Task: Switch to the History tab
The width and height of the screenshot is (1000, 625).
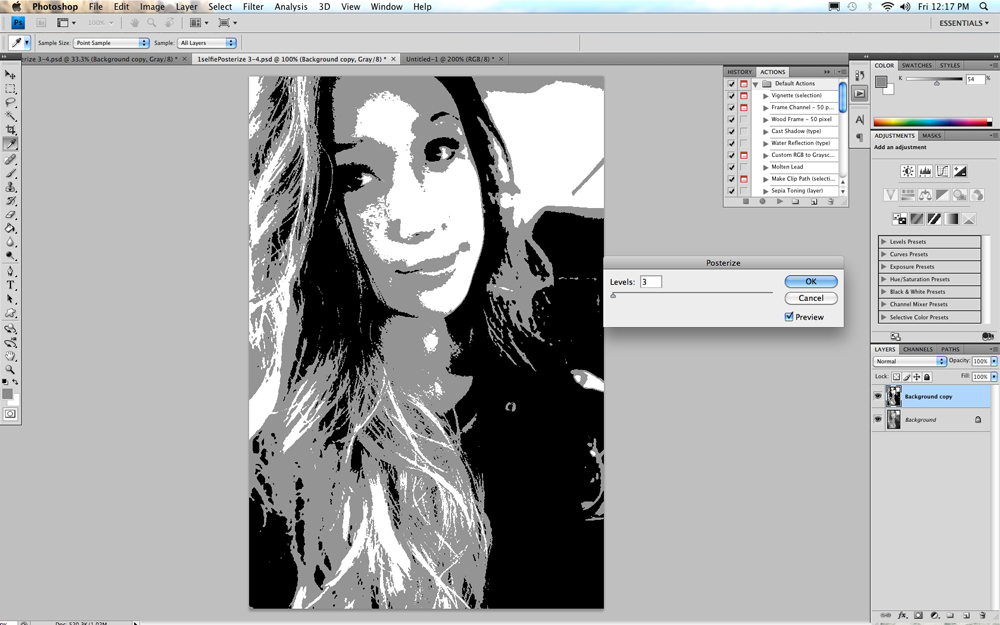Action: (x=740, y=72)
